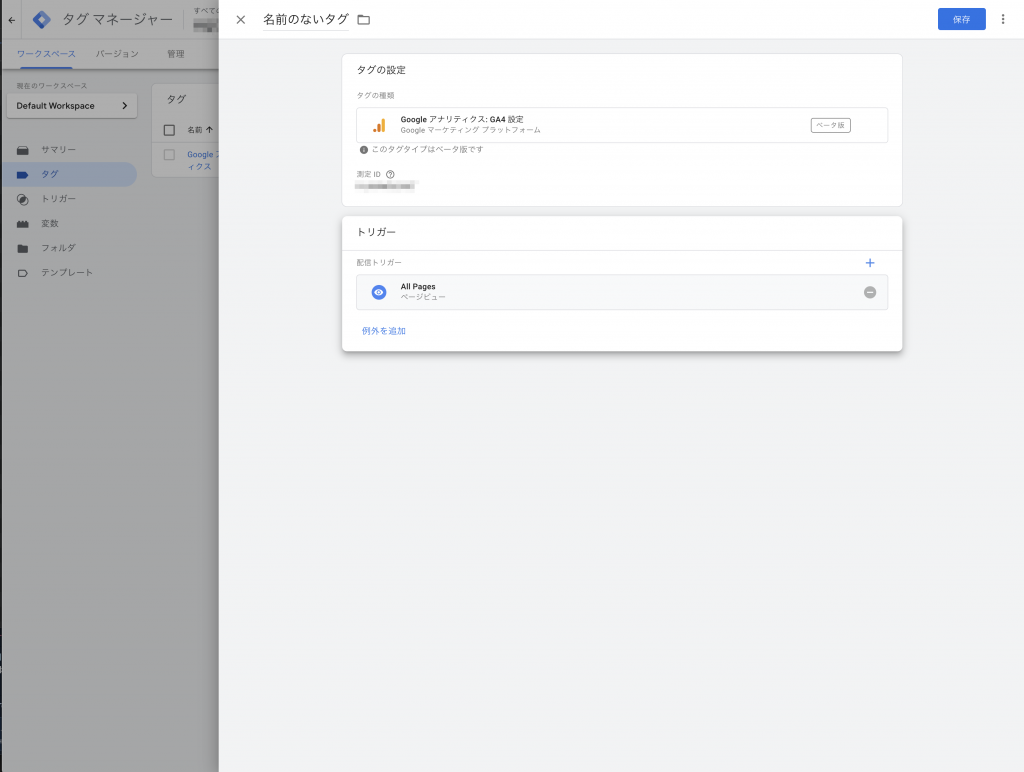Image resolution: width=1024 pixels, height=772 pixels.
Task: Click the トリガー circle icon
Action: [x=23, y=199]
